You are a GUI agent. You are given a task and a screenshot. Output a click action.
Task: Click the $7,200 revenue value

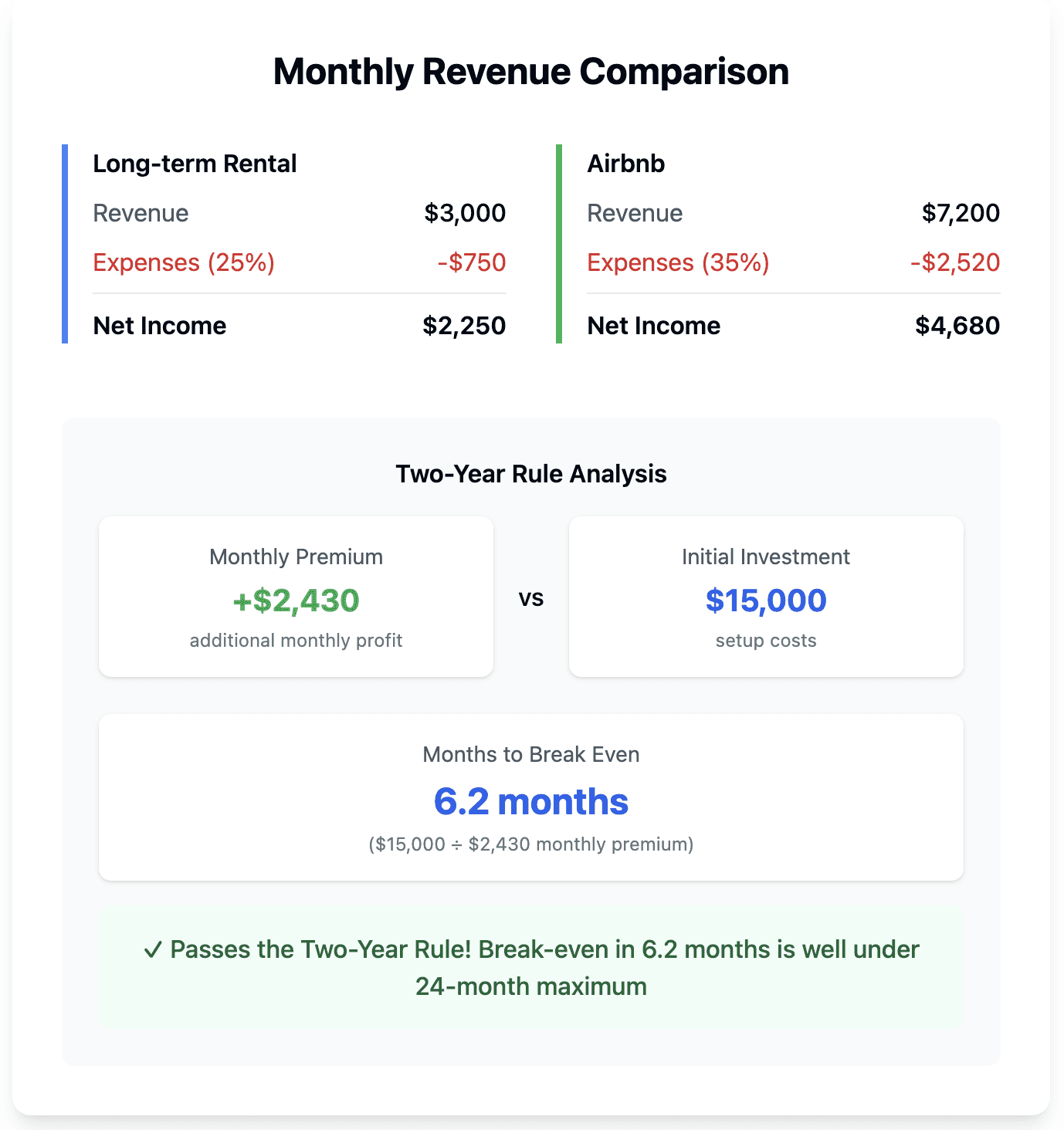[961, 213]
